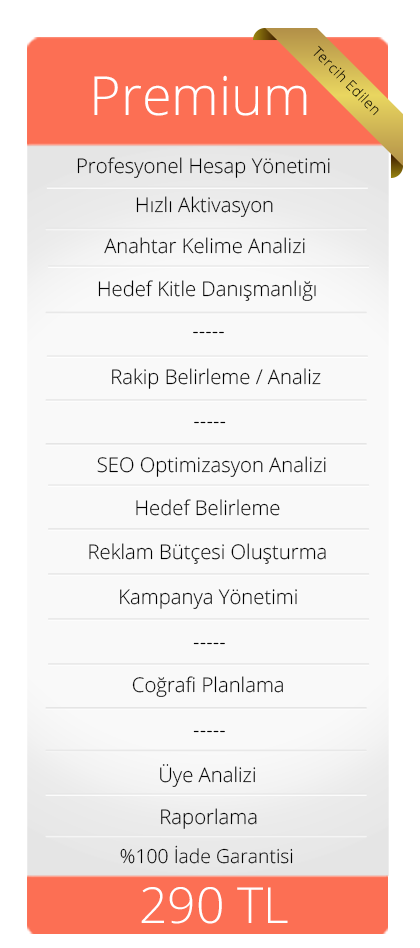The width and height of the screenshot is (420, 948).
Task: Click dashes below Hedef Kitle Danışmanlığı
Action: click(x=208, y=333)
